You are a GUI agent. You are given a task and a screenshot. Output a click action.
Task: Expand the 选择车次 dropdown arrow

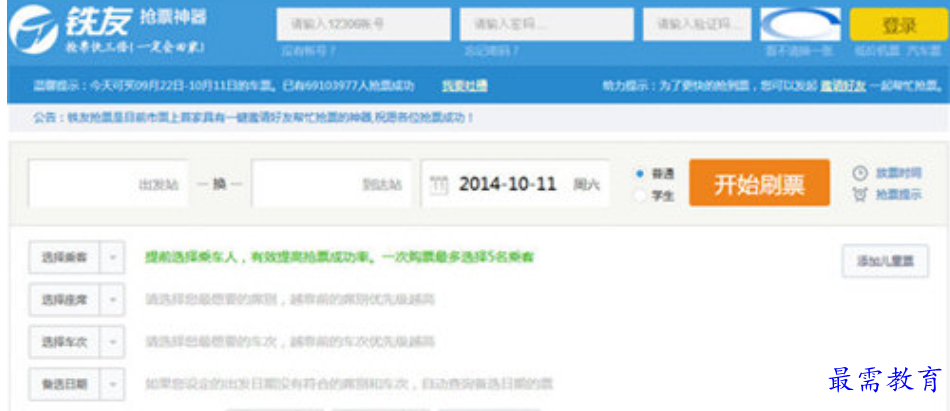pyautogui.click(x=113, y=342)
